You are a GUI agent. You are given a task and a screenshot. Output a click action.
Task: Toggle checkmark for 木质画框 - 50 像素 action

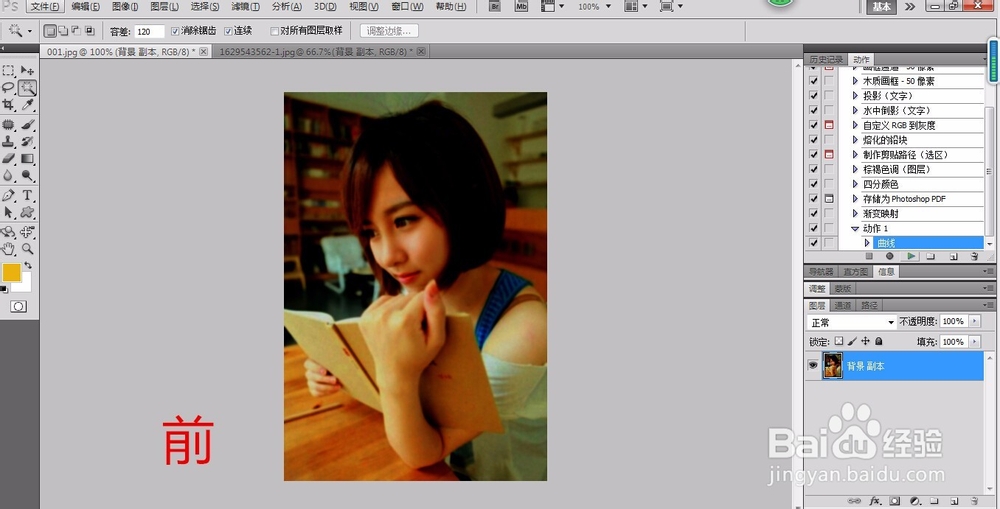click(813, 81)
